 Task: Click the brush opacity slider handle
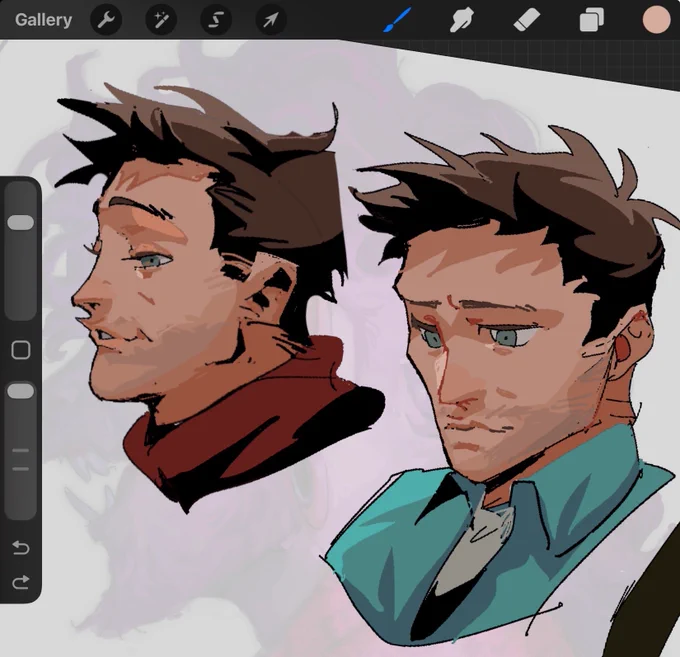point(21,391)
